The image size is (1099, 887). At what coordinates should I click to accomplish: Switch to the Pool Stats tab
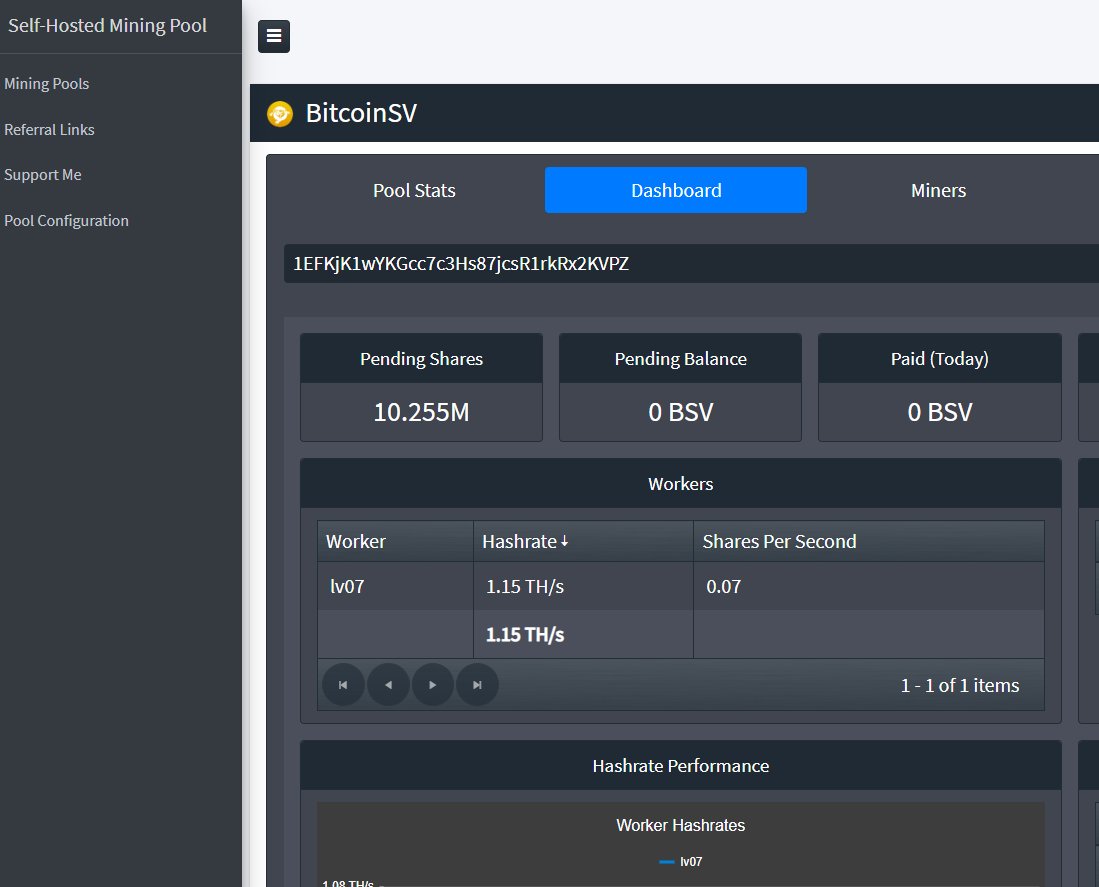(414, 190)
